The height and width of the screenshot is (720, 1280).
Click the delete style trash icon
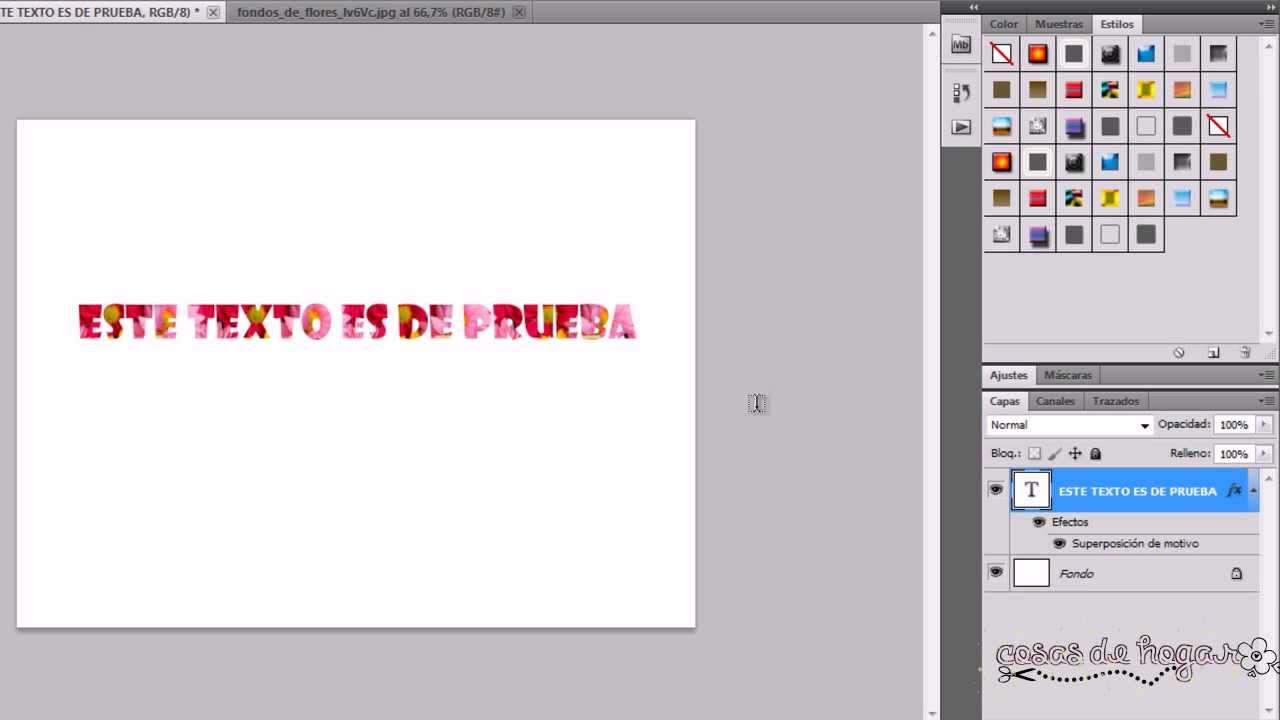[x=1245, y=353]
